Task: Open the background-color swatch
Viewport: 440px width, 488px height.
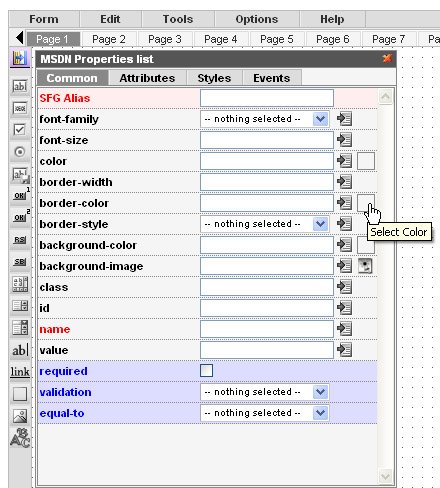Action: [366, 245]
